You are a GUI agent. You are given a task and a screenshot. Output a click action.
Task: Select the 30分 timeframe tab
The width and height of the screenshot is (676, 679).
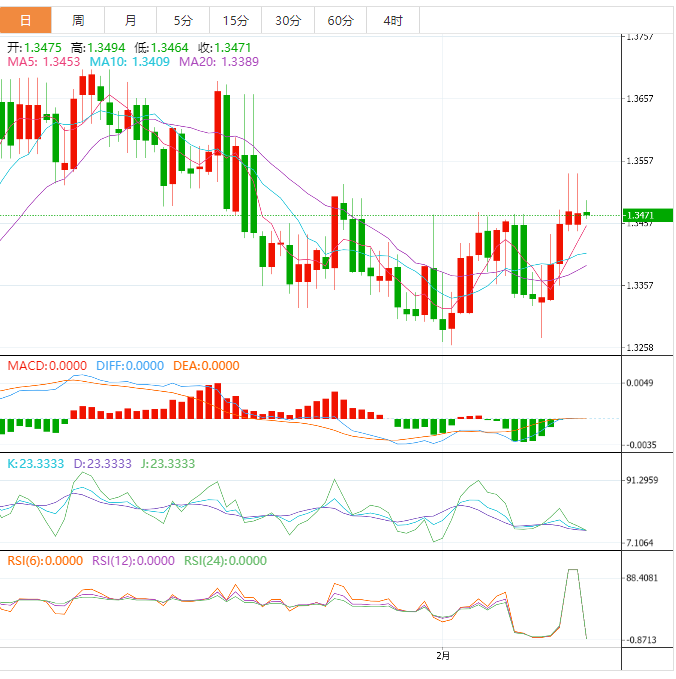pyautogui.click(x=287, y=20)
